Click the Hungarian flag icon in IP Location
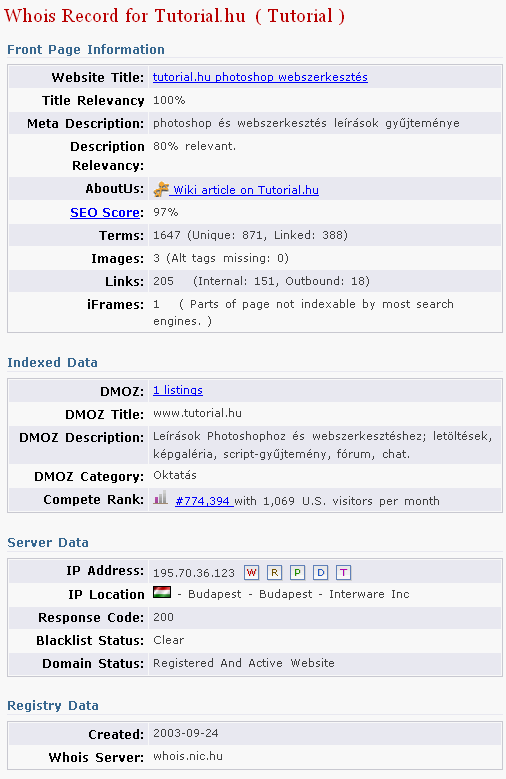 pos(162,592)
